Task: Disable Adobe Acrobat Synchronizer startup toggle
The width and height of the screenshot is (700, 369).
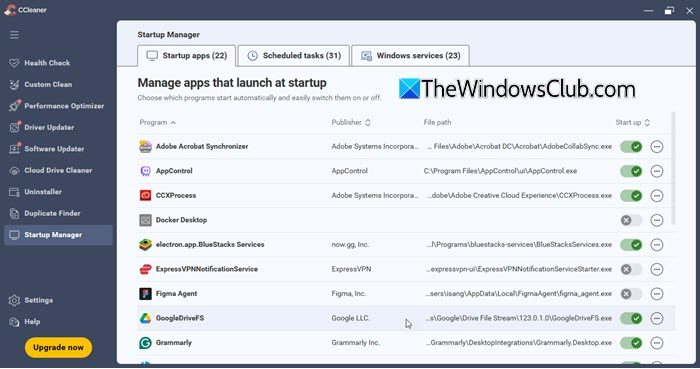Action: pyautogui.click(x=631, y=146)
